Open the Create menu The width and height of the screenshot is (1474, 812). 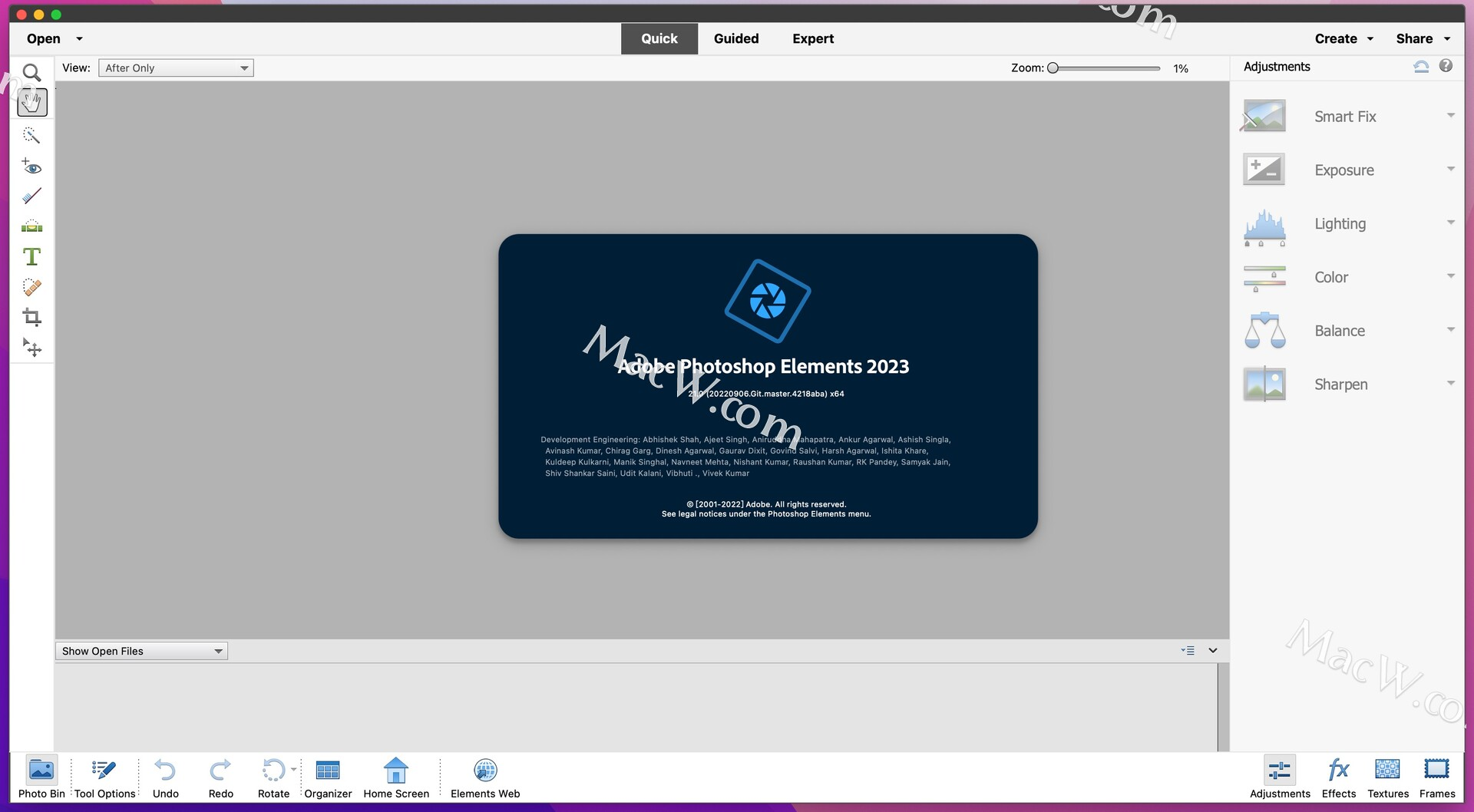click(1343, 38)
